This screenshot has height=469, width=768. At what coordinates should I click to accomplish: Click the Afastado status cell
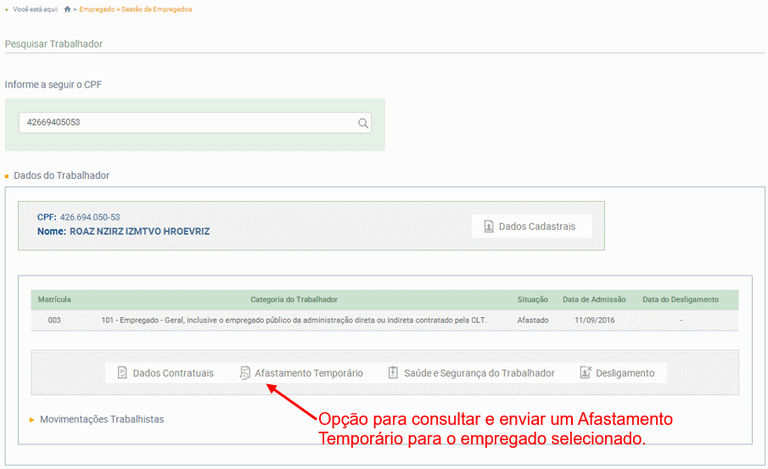coord(533,320)
